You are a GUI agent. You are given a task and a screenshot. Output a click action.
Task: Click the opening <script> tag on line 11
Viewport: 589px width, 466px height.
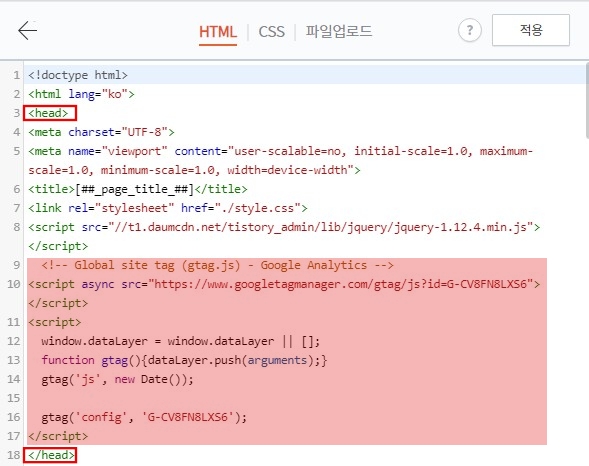(x=55, y=322)
